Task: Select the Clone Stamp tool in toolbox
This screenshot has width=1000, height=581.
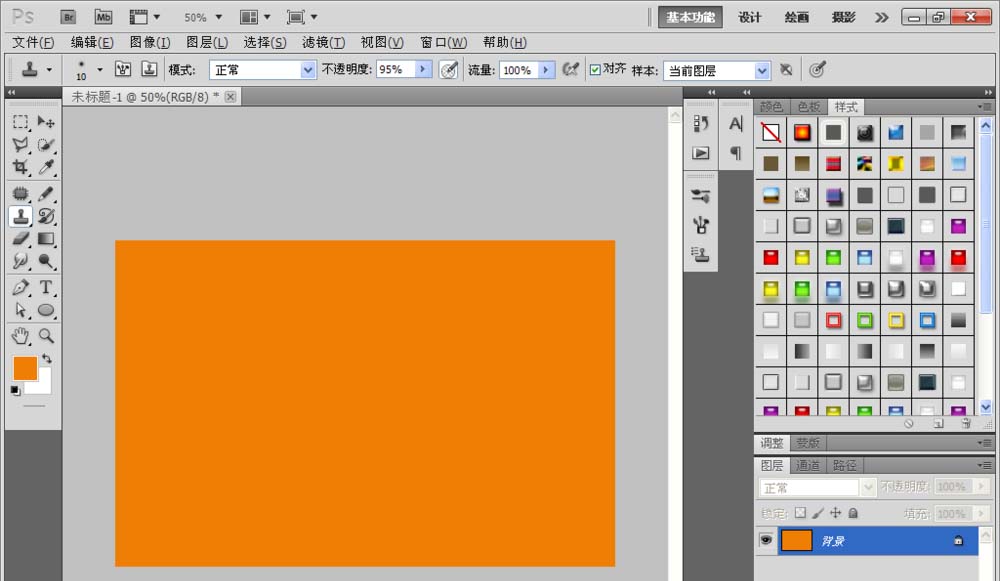Action: [x=21, y=216]
